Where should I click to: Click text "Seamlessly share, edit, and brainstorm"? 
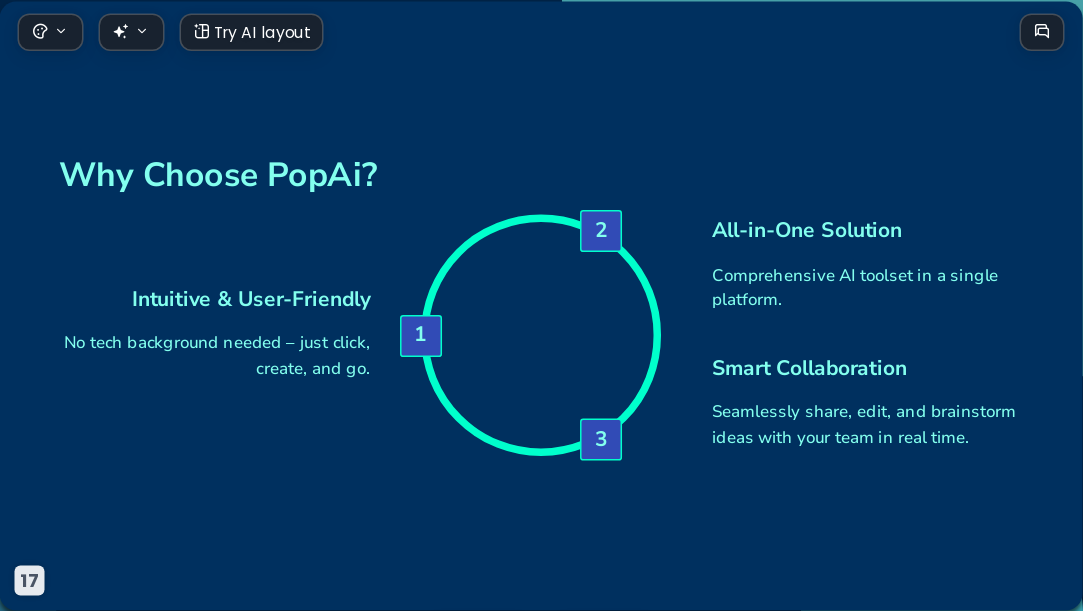pyautogui.click(x=863, y=412)
